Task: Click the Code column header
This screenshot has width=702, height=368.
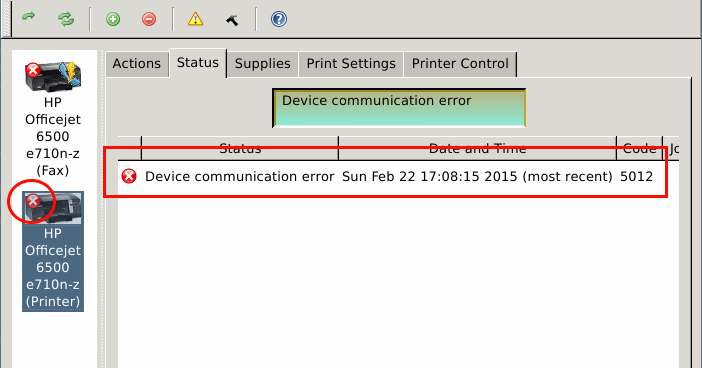Action: tap(639, 148)
